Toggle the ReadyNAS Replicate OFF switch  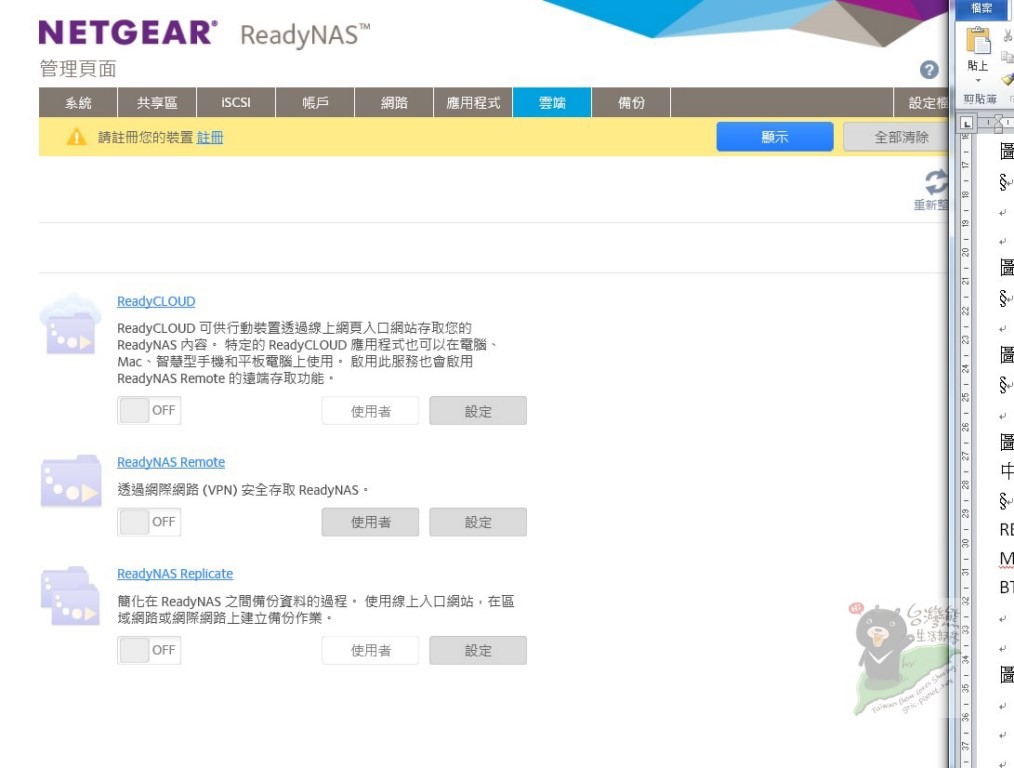(149, 650)
